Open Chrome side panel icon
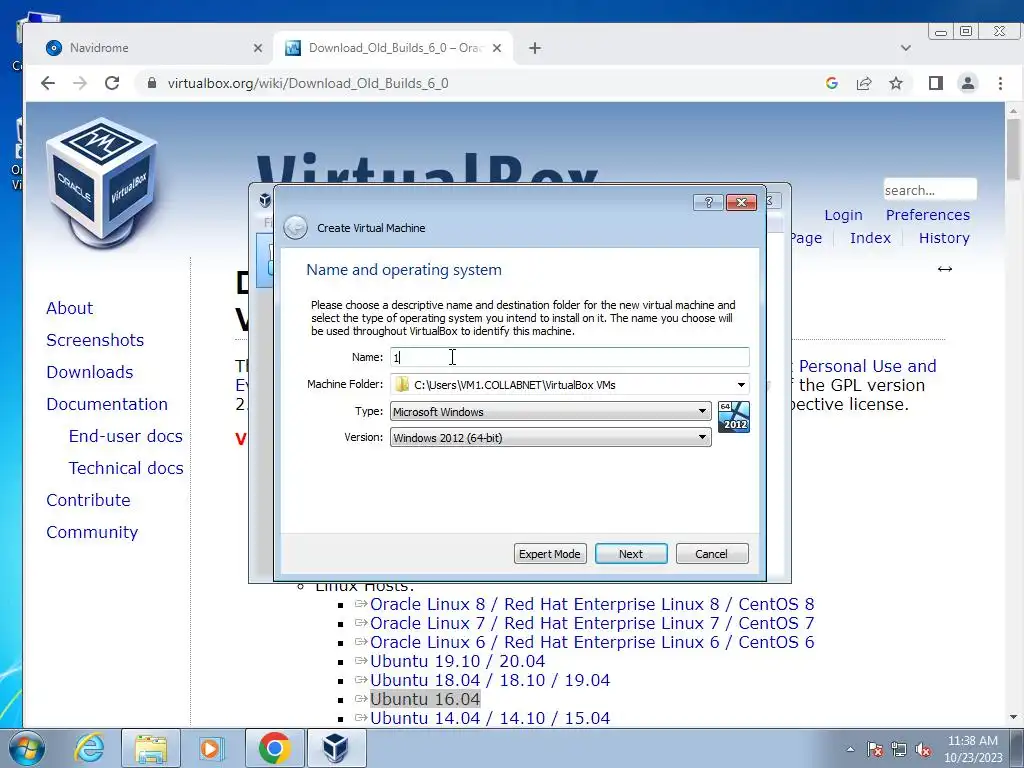Viewport: 1024px width, 768px height. 936,83
